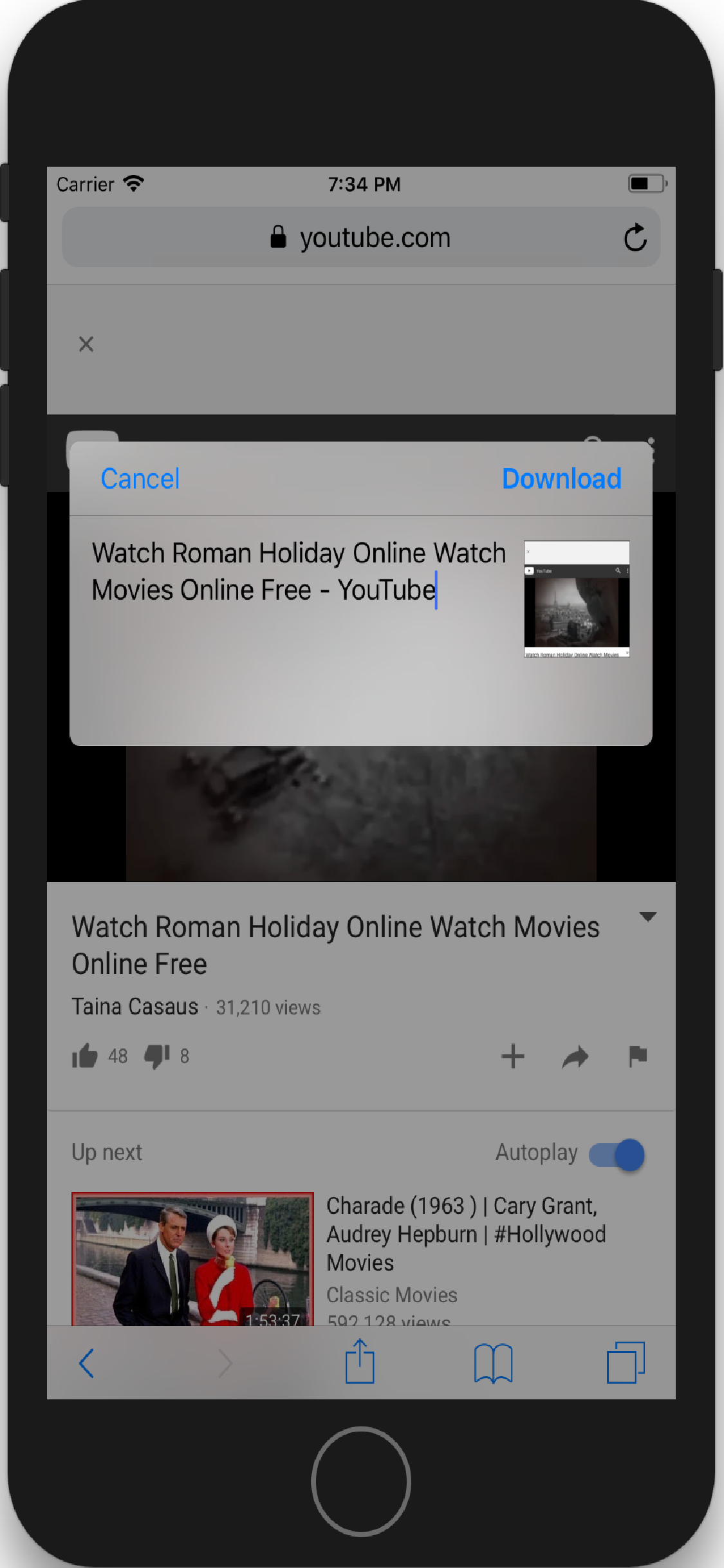This screenshot has height=1568, width=724.
Task: Tap the Up next label
Action: click(107, 1152)
